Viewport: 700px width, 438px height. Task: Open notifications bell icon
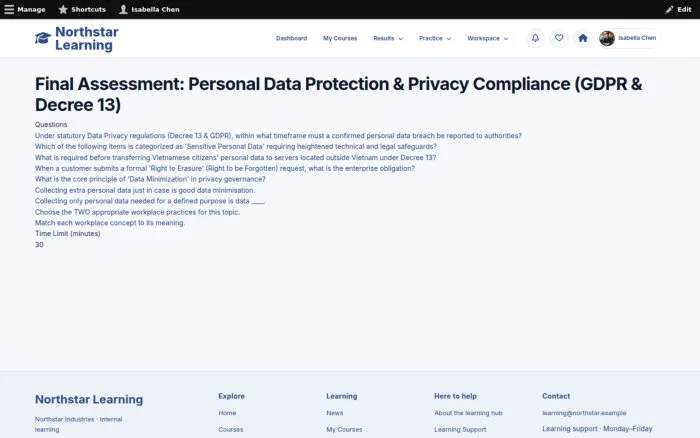tap(535, 38)
